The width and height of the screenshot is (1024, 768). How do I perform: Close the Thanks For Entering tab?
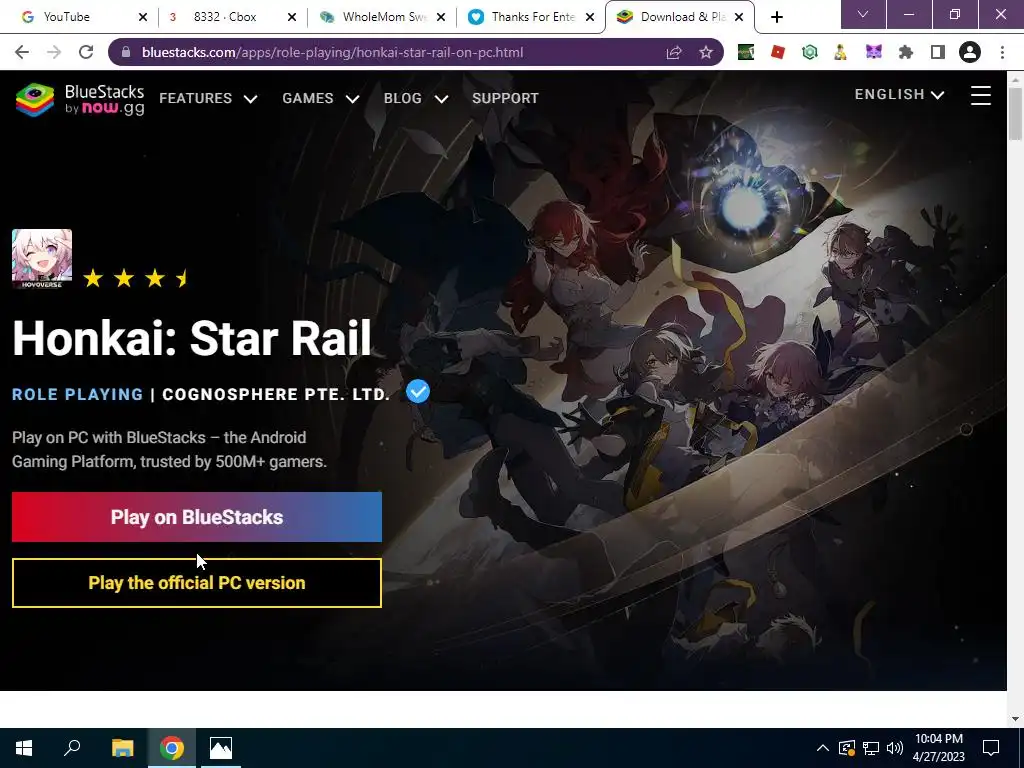click(x=590, y=17)
